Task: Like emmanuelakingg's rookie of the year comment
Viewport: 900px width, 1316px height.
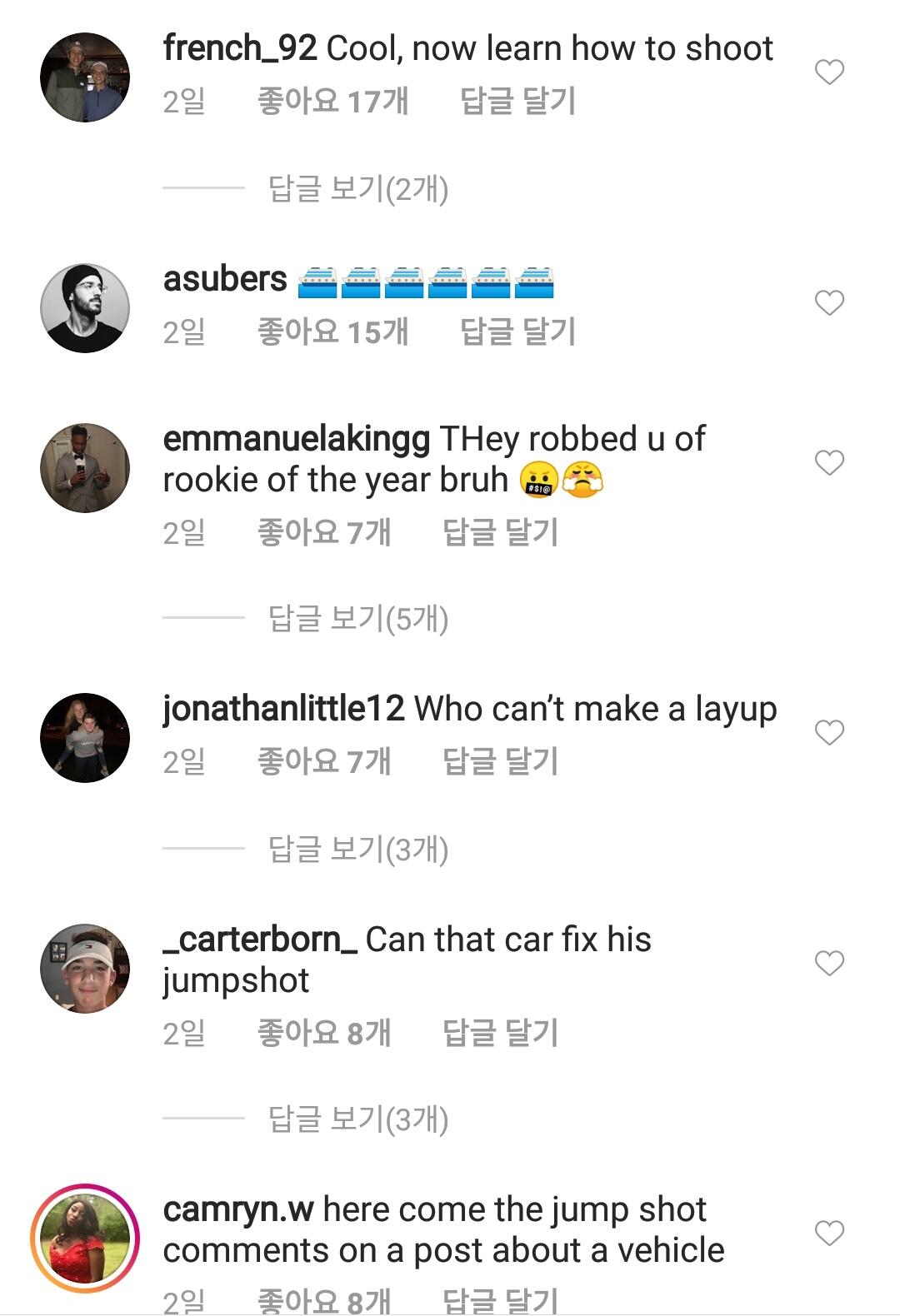Action: click(829, 463)
